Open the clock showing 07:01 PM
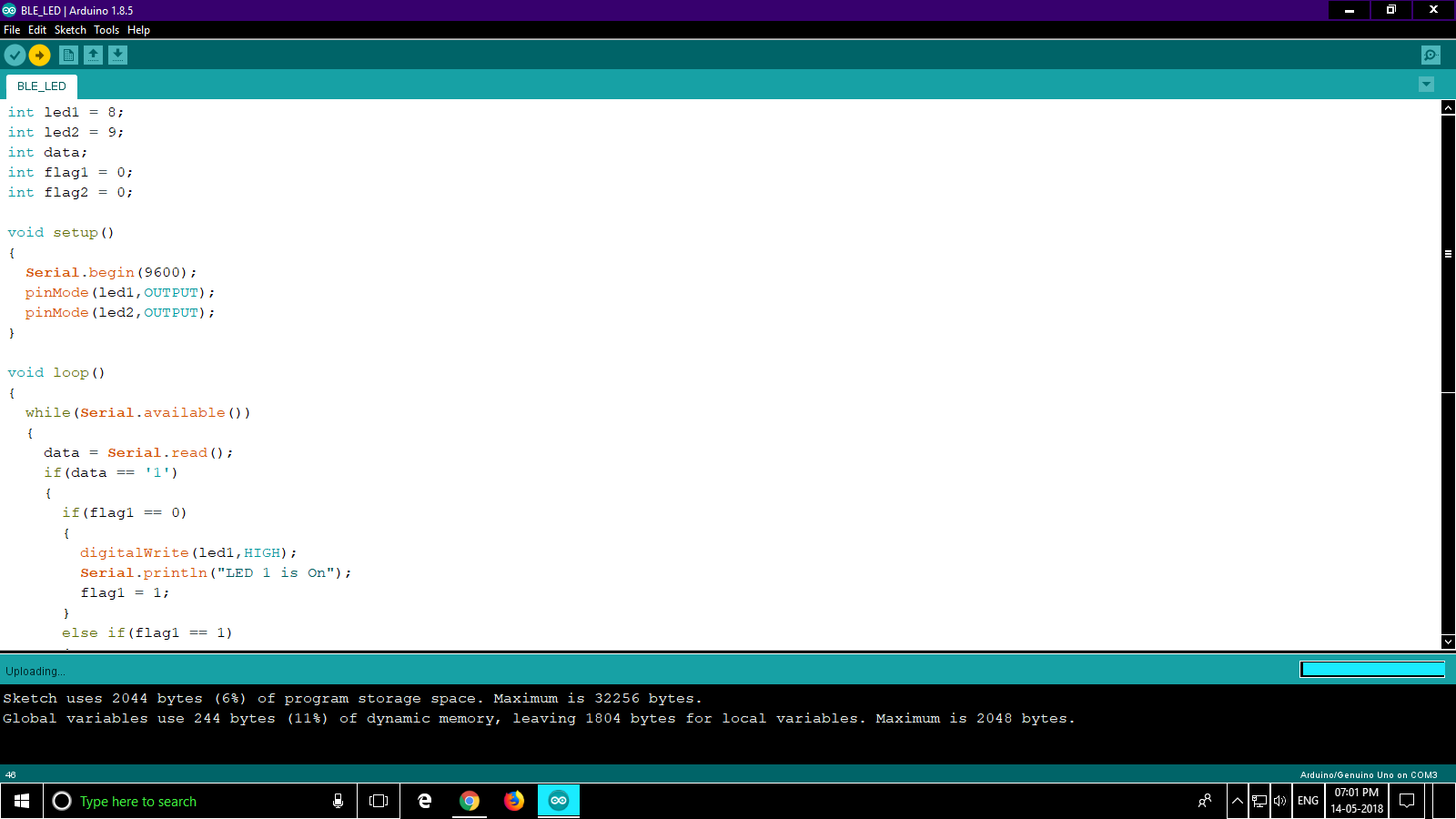The width and height of the screenshot is (1456, 819). [1357, 801]
